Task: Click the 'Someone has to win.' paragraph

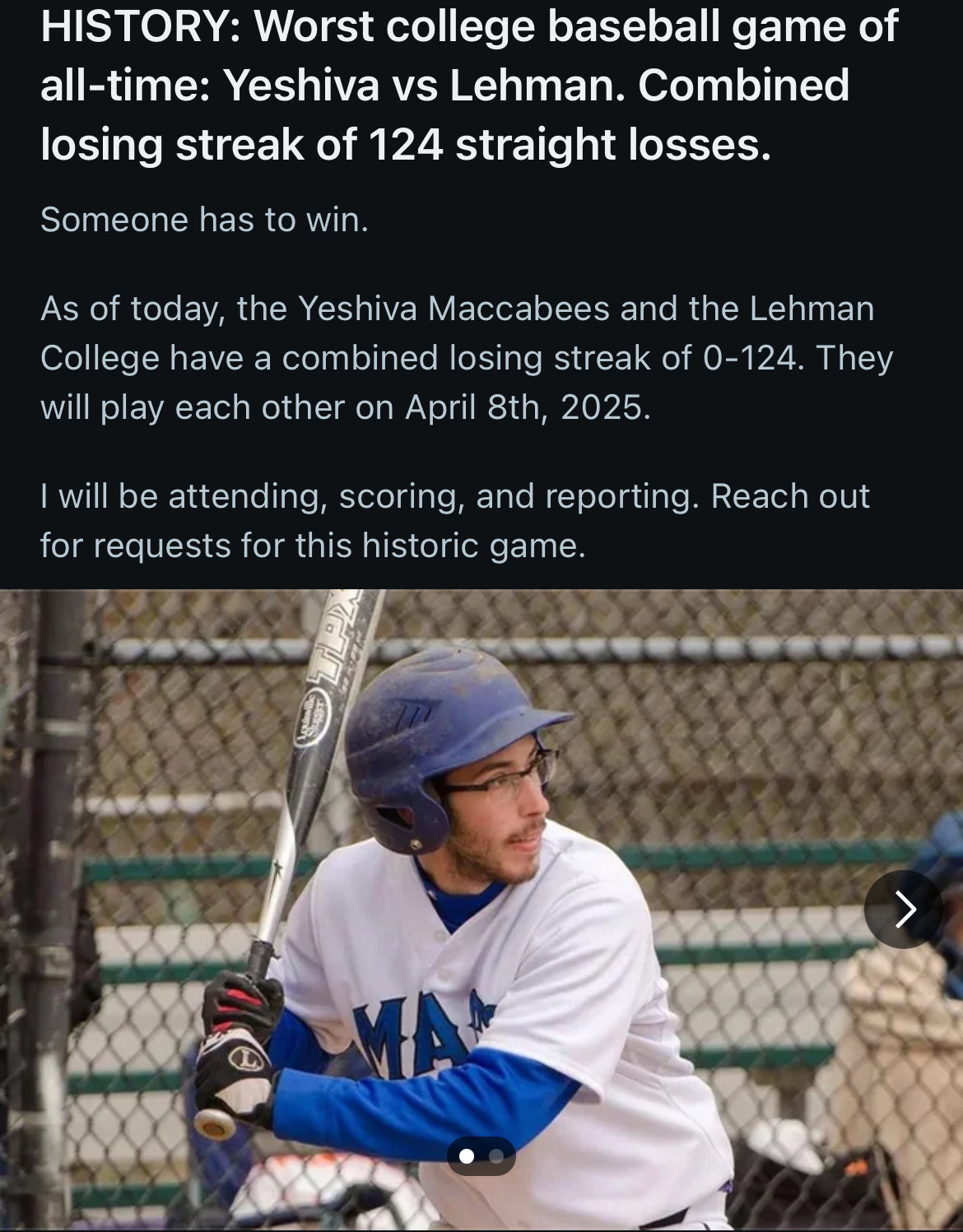Action: 204,220
